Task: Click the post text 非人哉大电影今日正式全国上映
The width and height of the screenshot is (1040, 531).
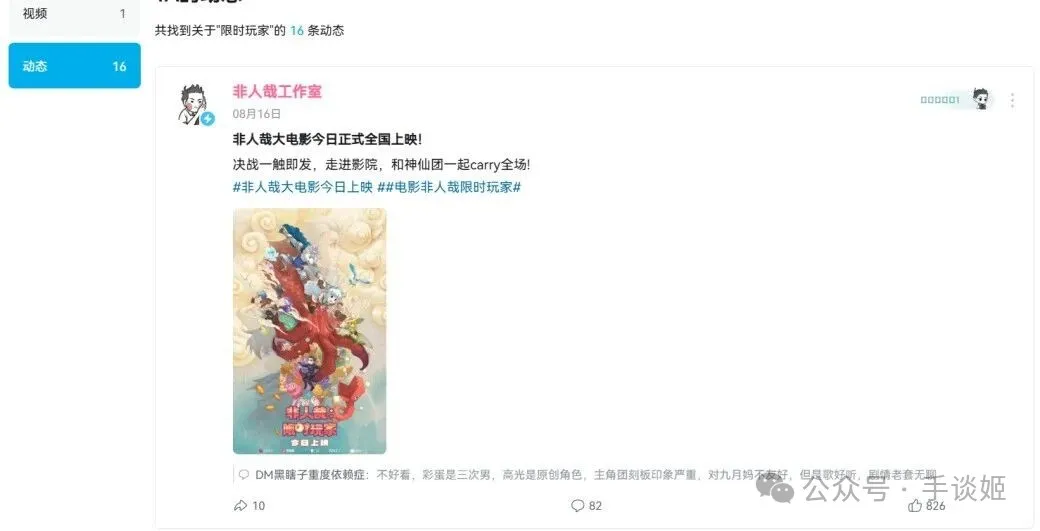Action: point(327,139)
